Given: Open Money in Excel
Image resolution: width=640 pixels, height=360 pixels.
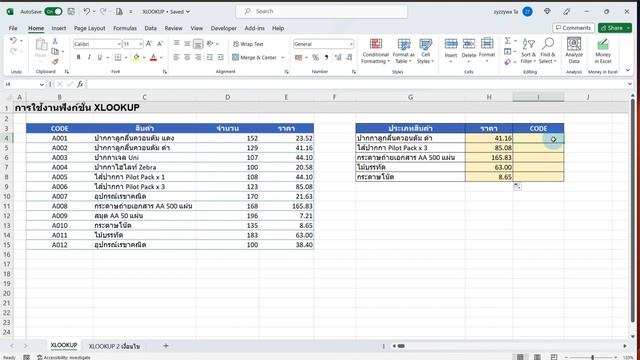Looking at the screenshot, I should 603,51.
